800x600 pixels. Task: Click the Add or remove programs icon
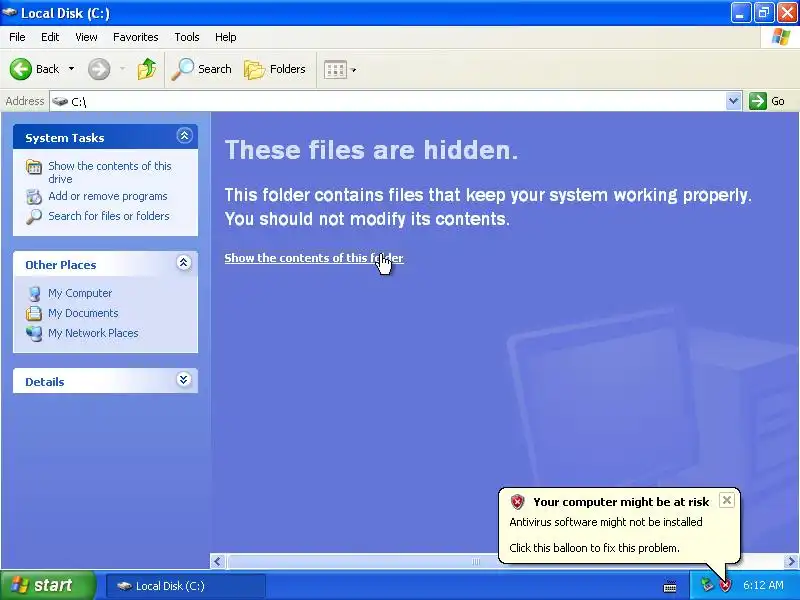[x=34, y=196]
